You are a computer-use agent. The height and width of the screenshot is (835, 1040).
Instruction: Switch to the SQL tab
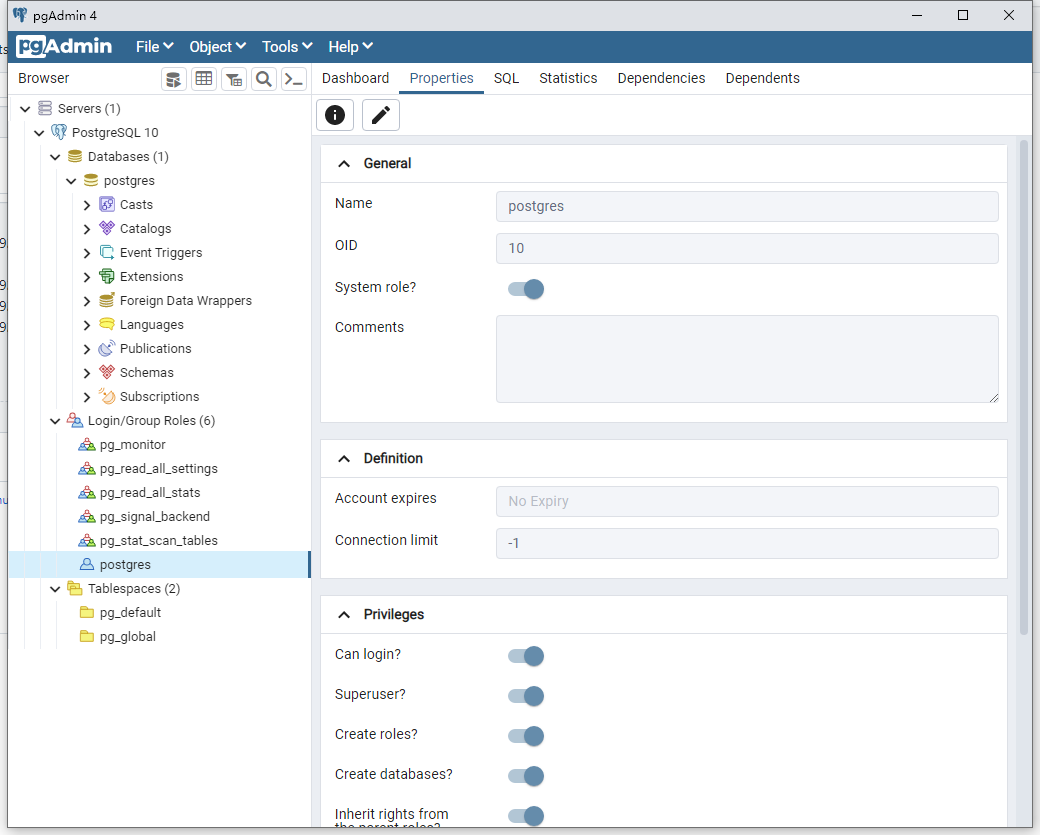coord(506,78)
